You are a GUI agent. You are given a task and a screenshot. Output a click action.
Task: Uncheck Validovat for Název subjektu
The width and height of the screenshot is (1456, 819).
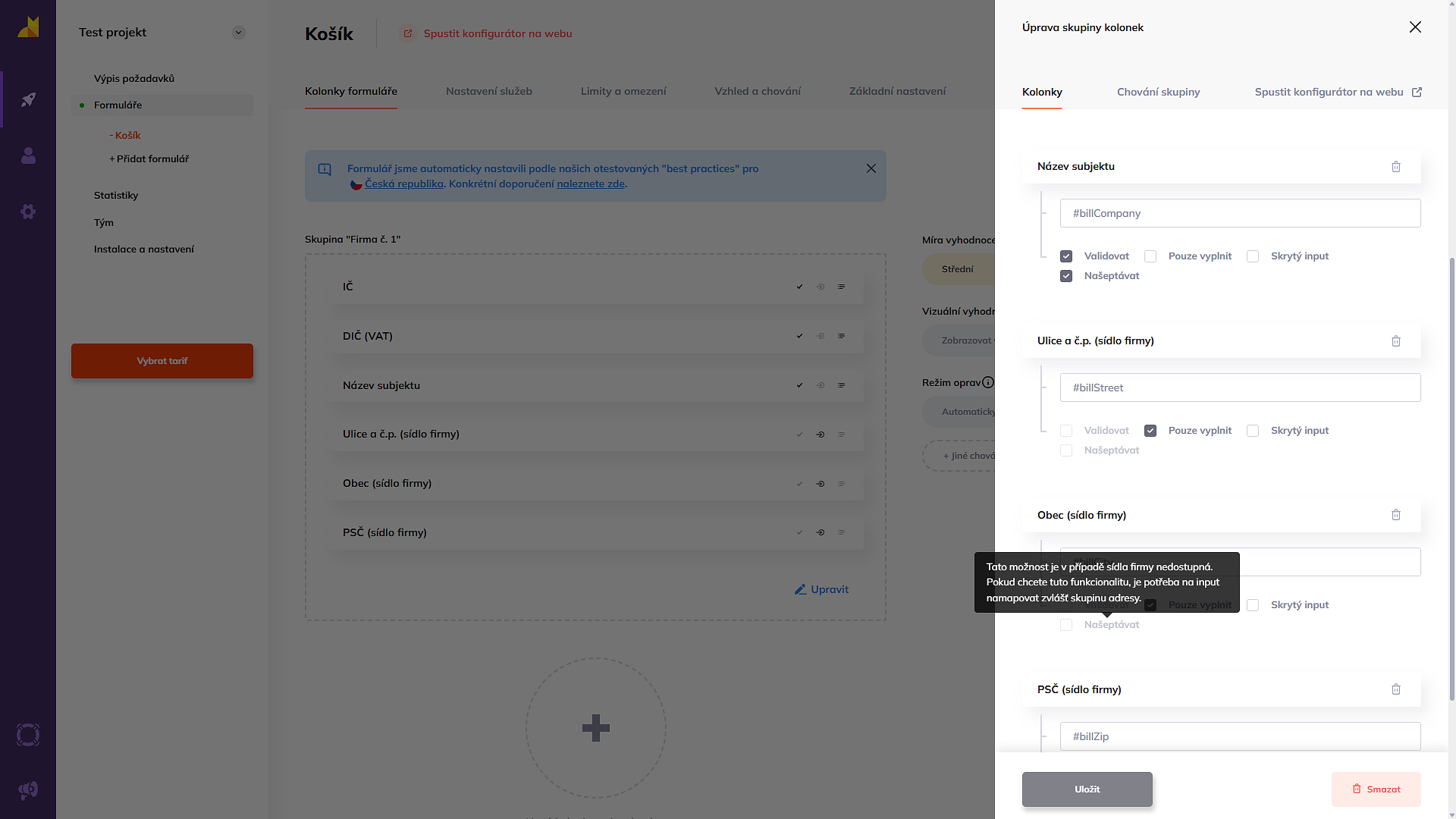tap(1066, 256)
